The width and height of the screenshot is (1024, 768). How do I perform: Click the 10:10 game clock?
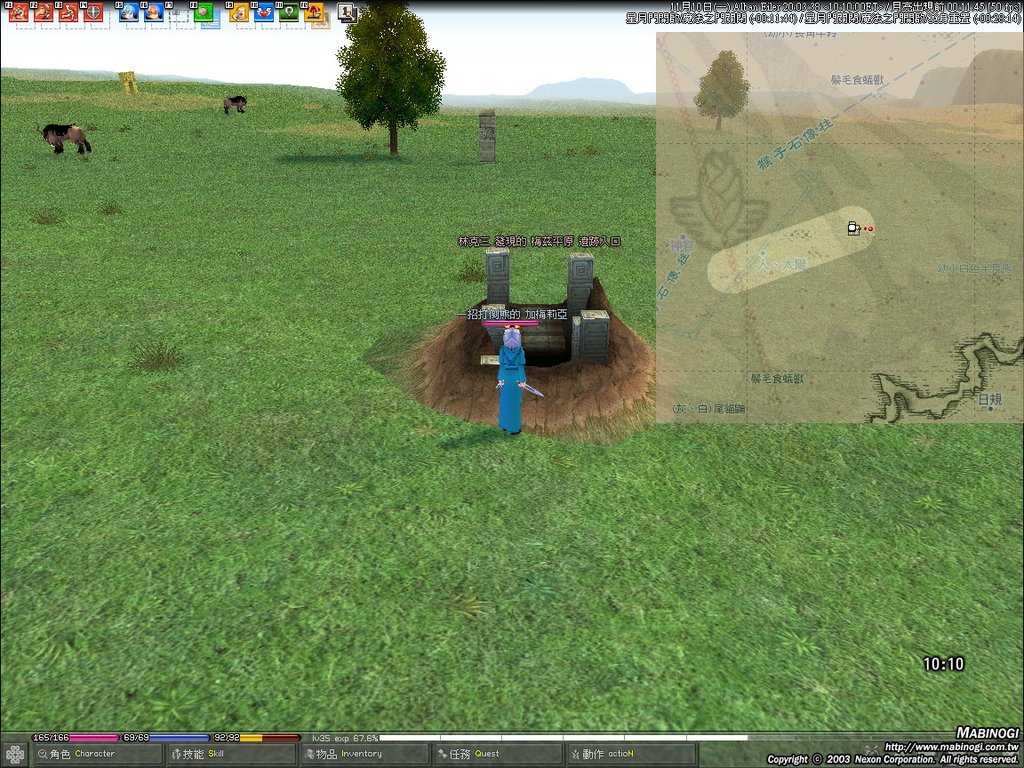click(943, 664)
